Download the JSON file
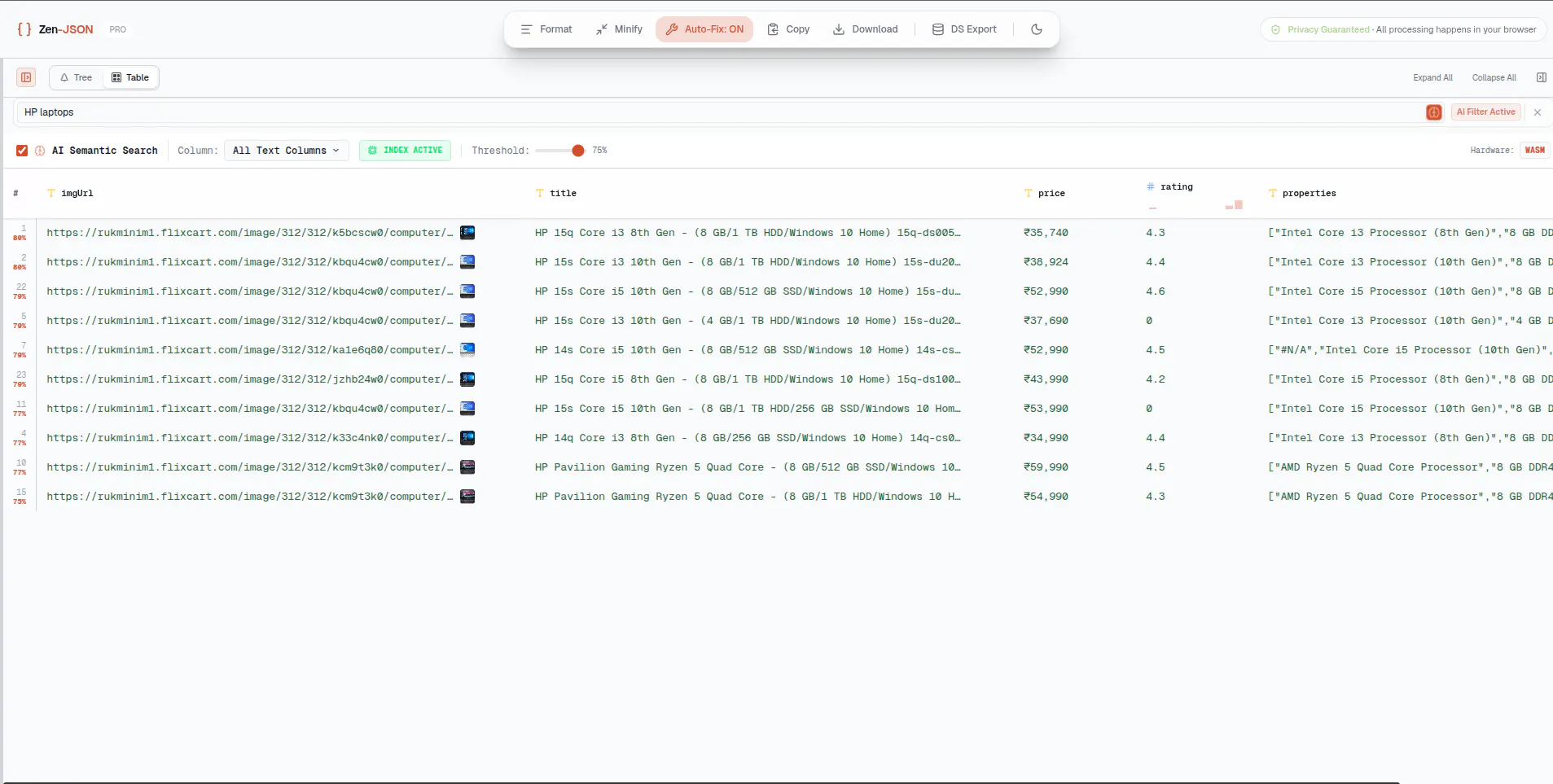The width and height of the screenshot is (1553, 784). click(865, 29)
